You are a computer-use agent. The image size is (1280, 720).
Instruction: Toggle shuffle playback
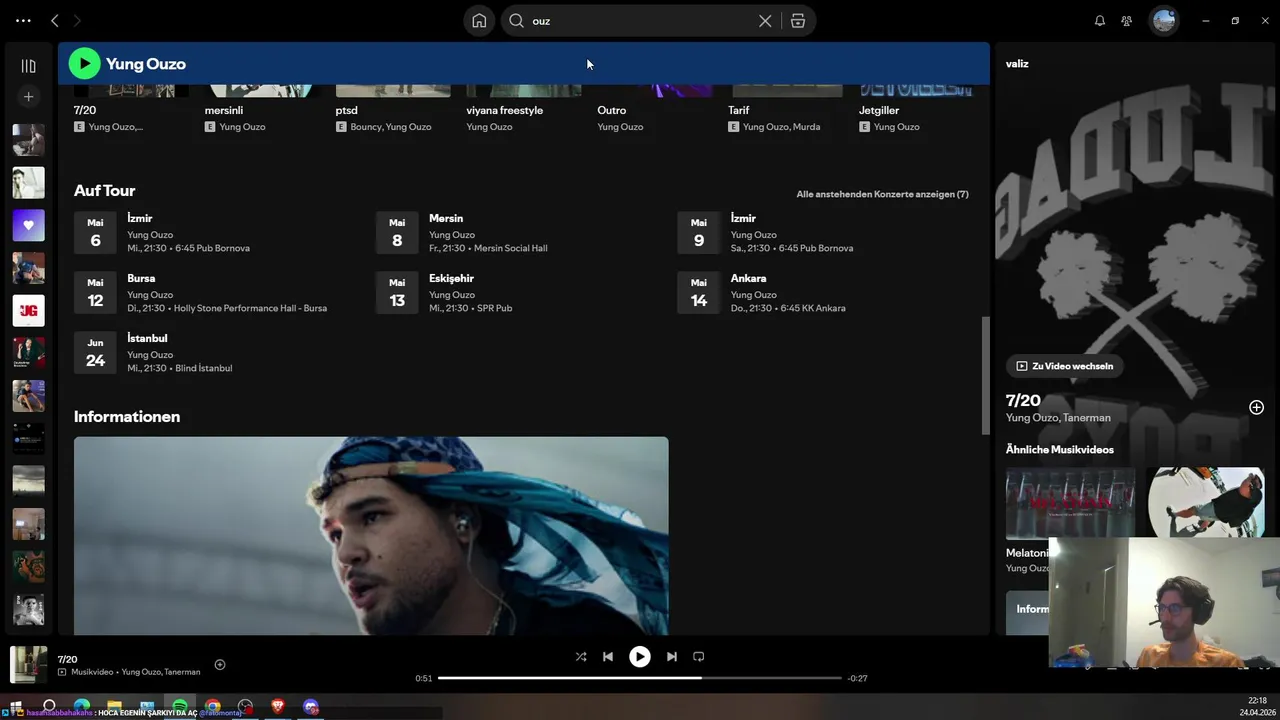[x=581, y=657]
